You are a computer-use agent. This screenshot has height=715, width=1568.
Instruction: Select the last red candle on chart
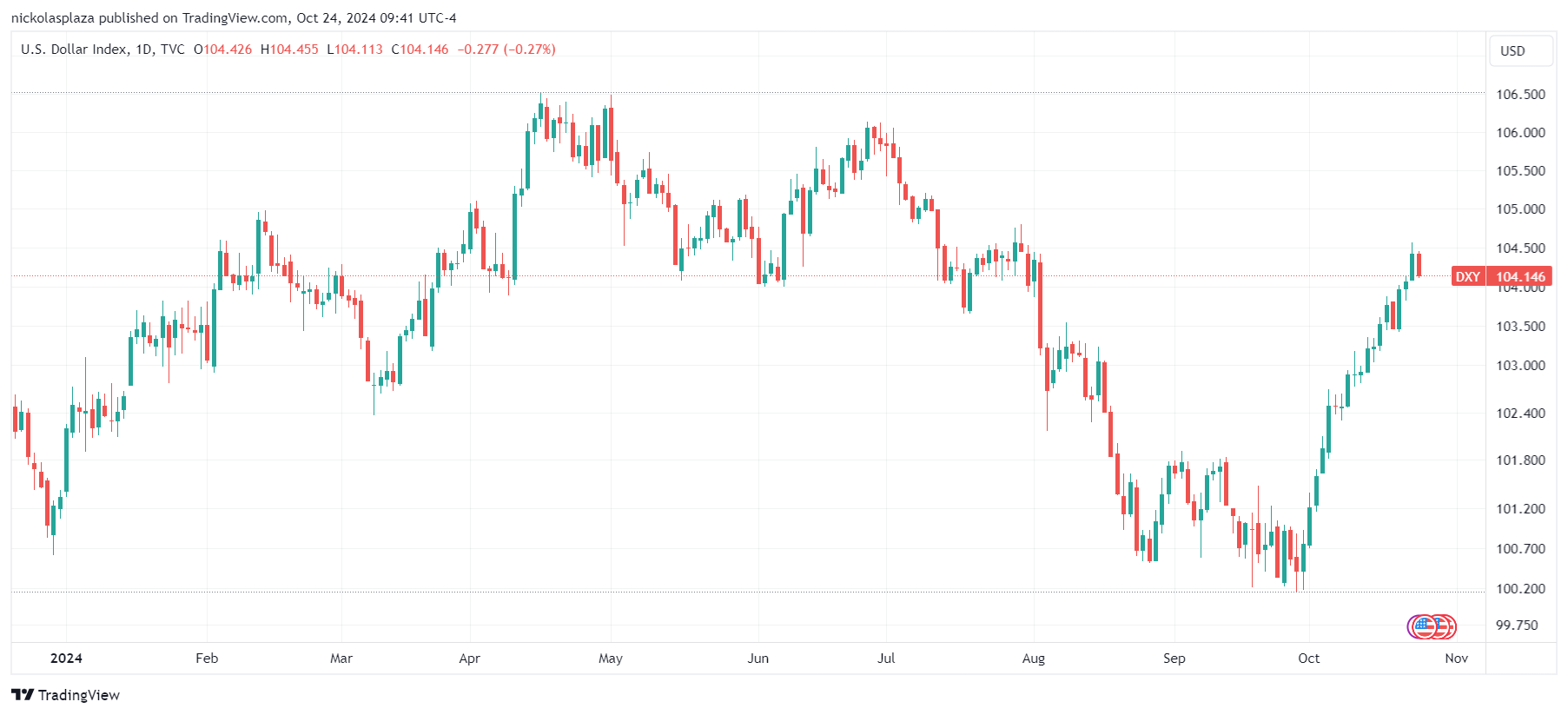1419,265
